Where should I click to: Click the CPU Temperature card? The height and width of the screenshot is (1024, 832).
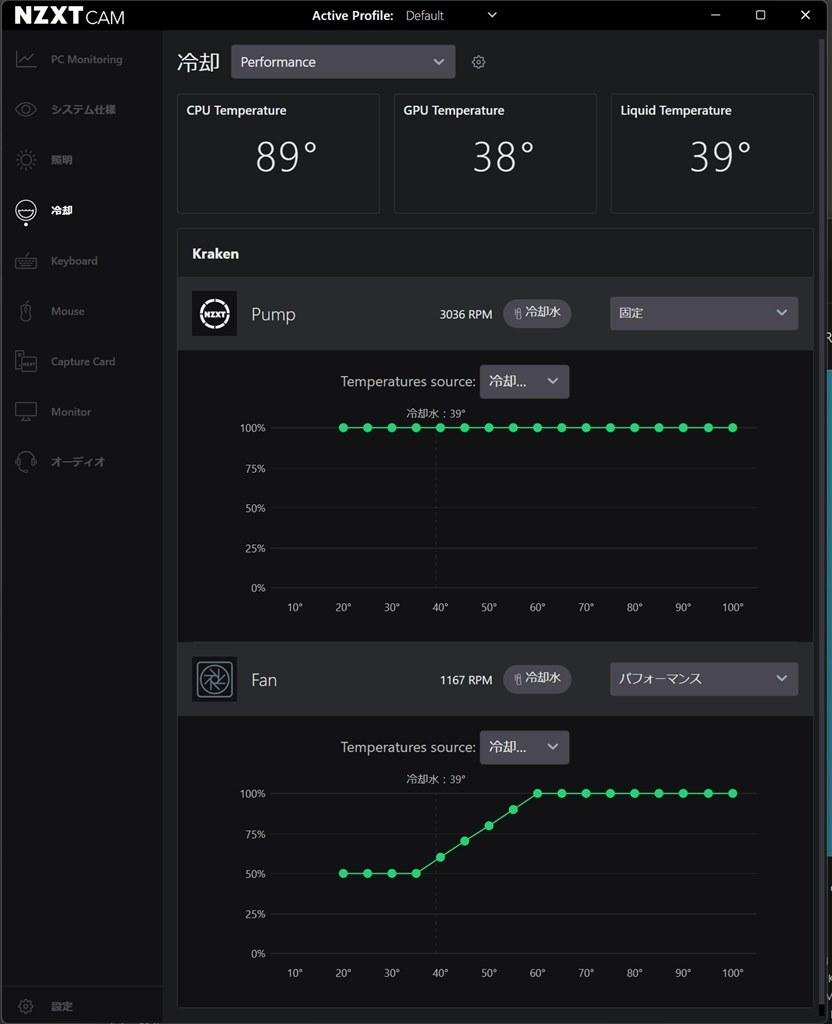click(278, 153)
